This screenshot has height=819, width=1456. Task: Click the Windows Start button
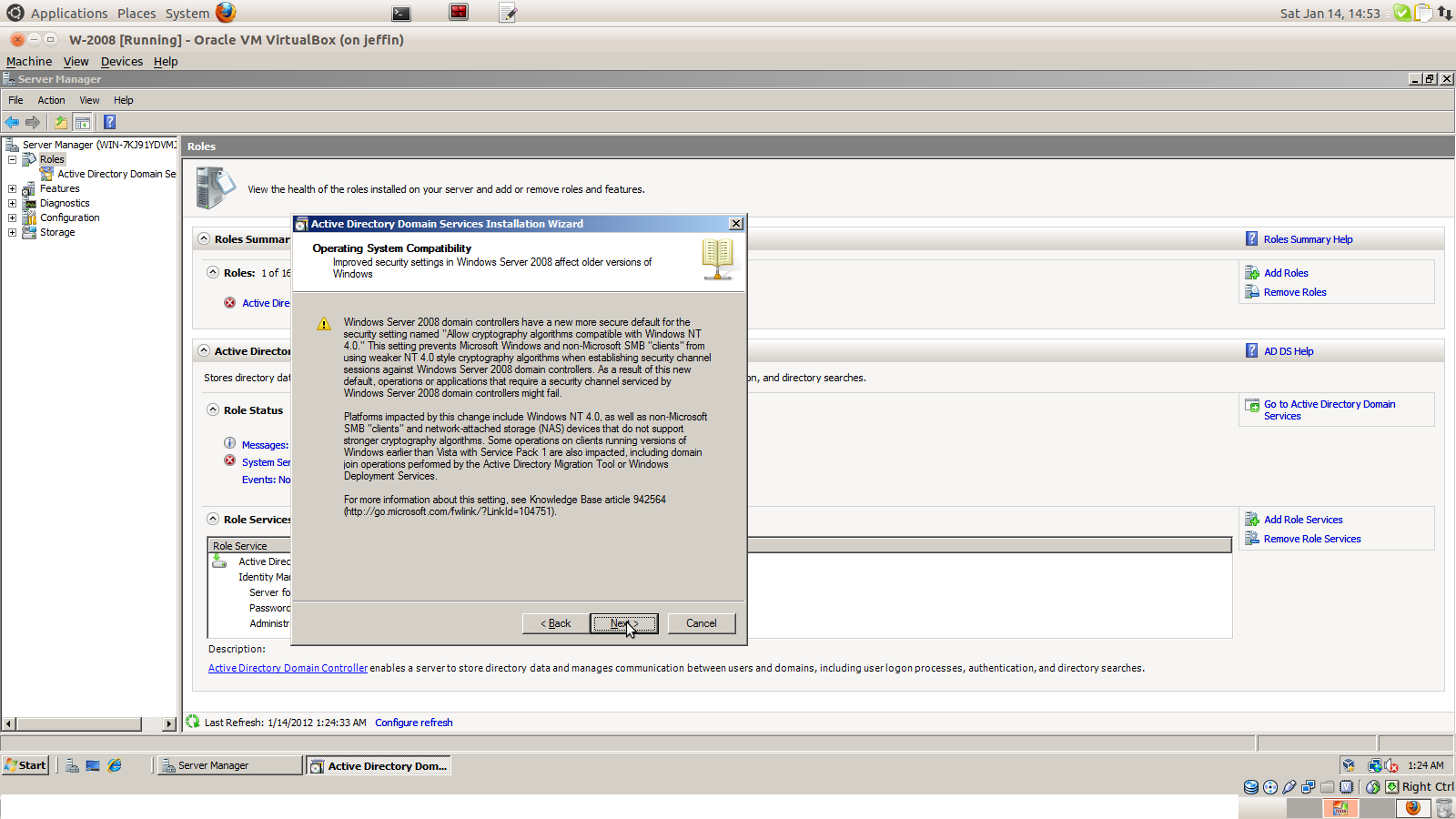click(x=25, y=765)
